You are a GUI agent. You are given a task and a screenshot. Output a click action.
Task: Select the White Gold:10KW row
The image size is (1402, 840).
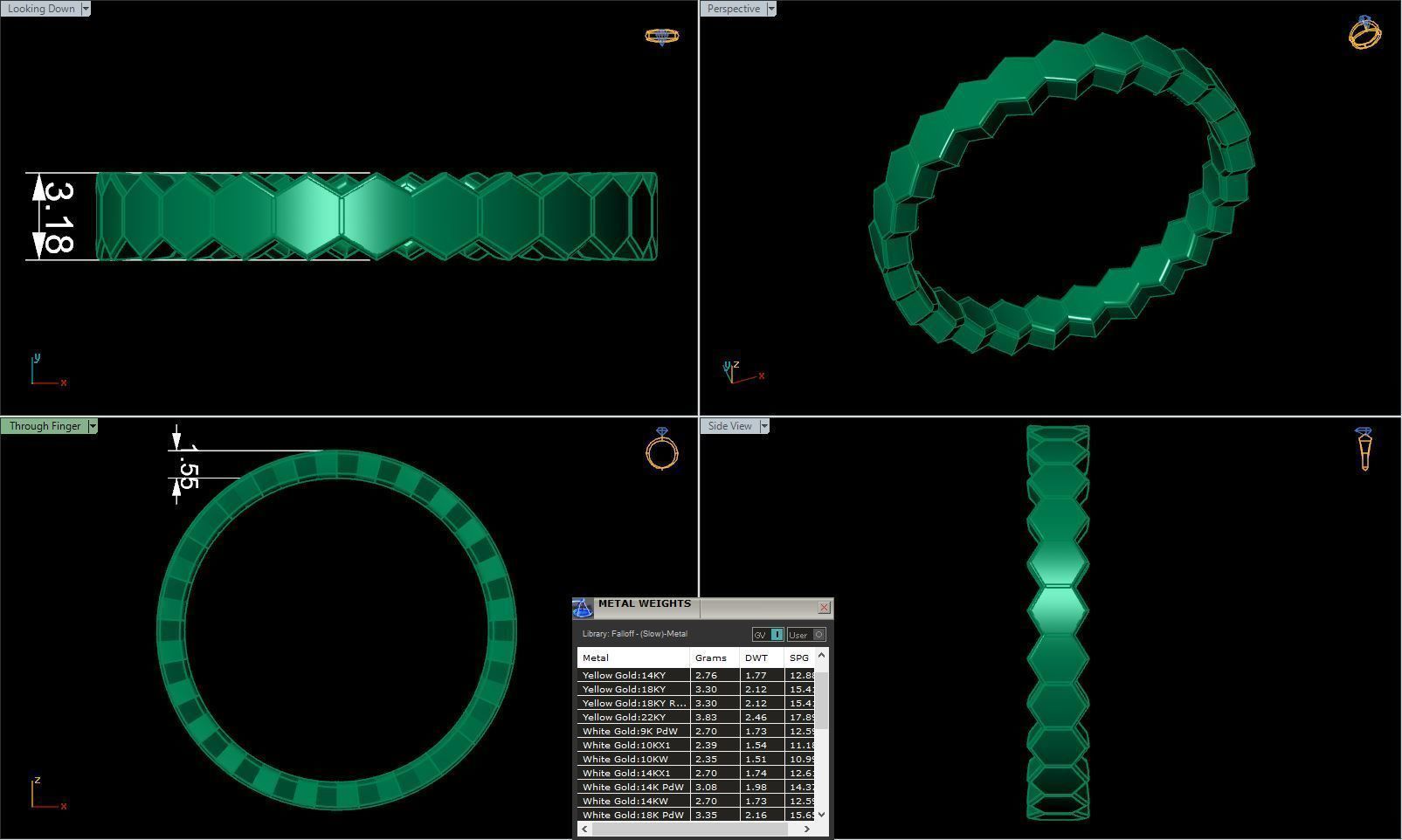[x=695, y=759]
